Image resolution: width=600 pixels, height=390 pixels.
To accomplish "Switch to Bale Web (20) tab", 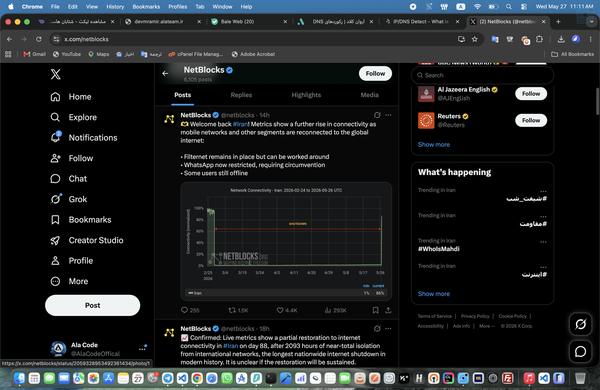I will coord(249,22).
